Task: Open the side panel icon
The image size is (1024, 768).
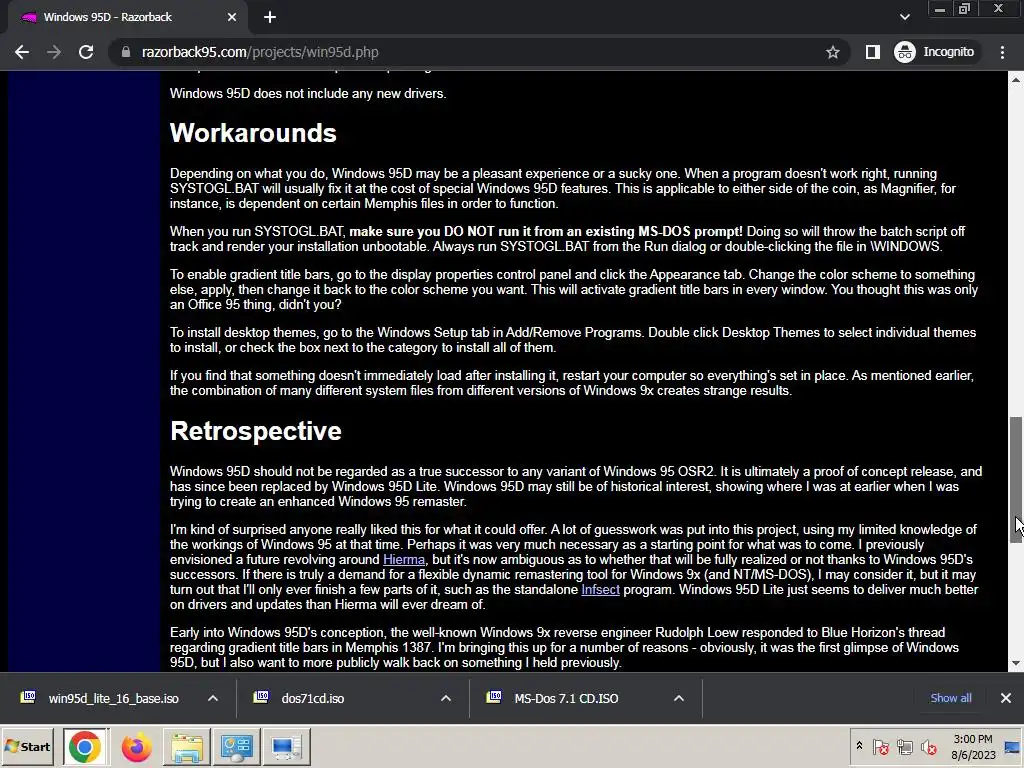Action: coord(872,52)
